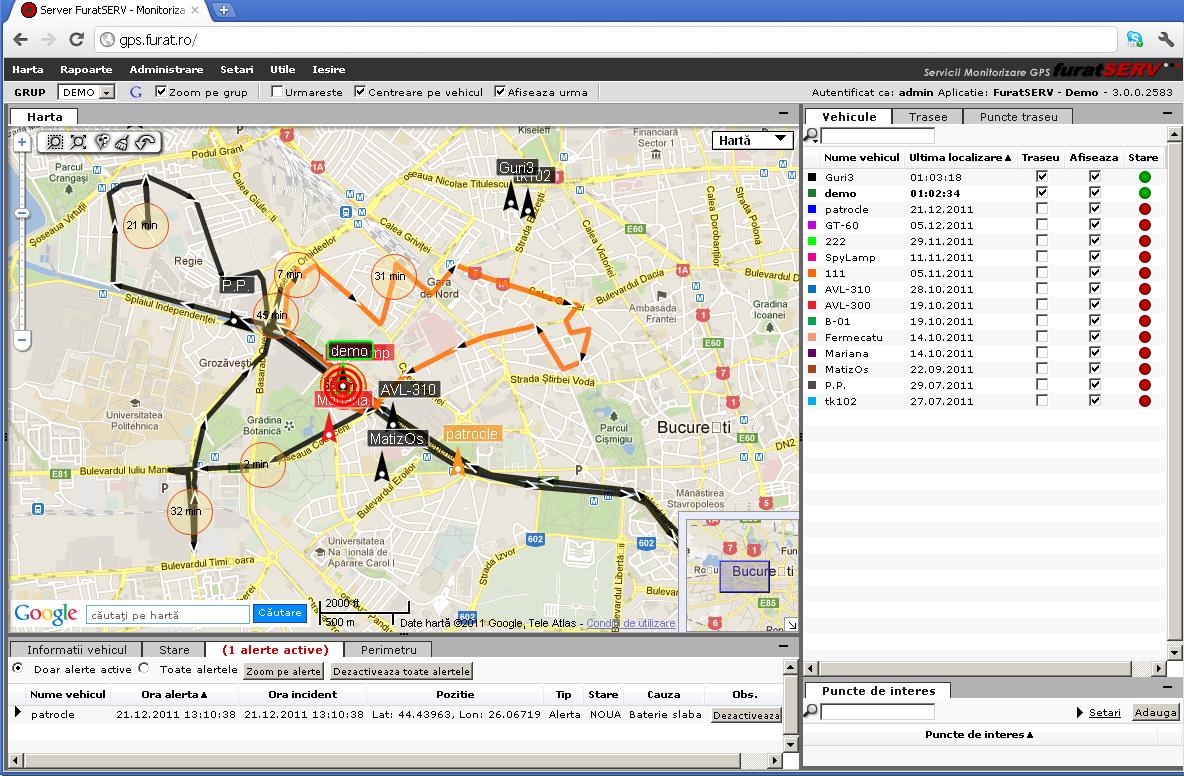Open a new browser tab
Screen dimensions: 1184x776
point(224,10)
